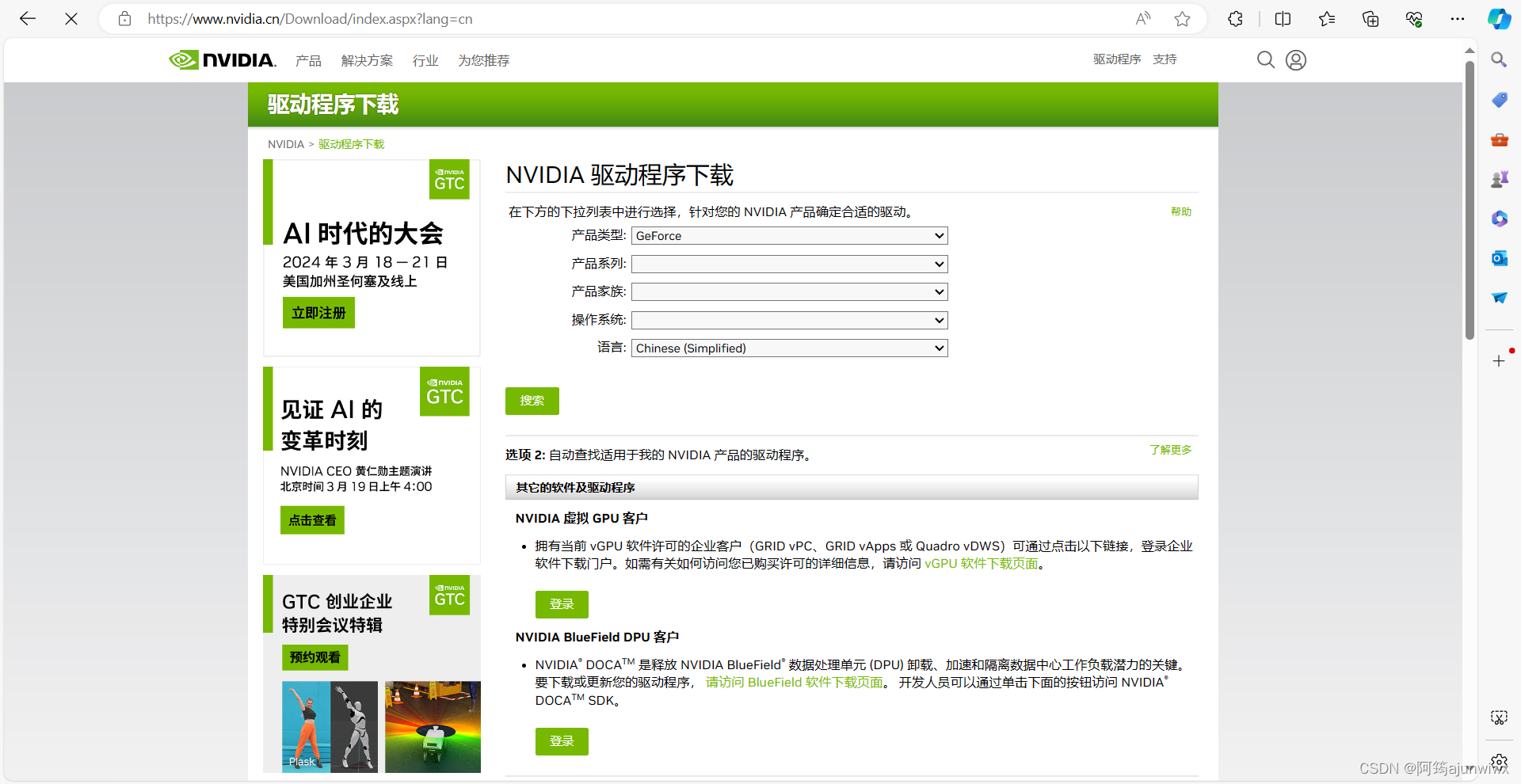Open NVIDIA site search magnifier

click(1266, 60)
